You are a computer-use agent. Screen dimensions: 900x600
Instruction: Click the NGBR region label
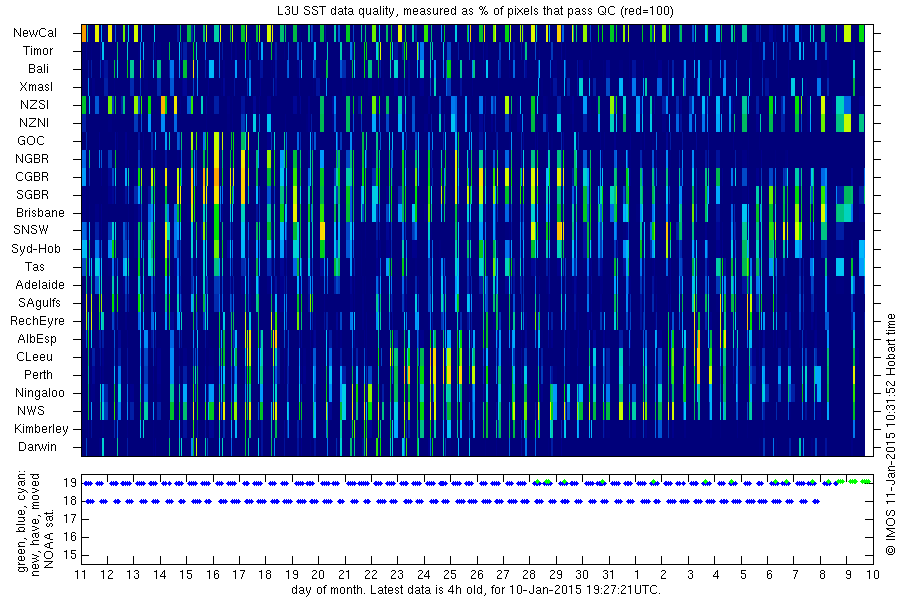[x=32, y=158]
